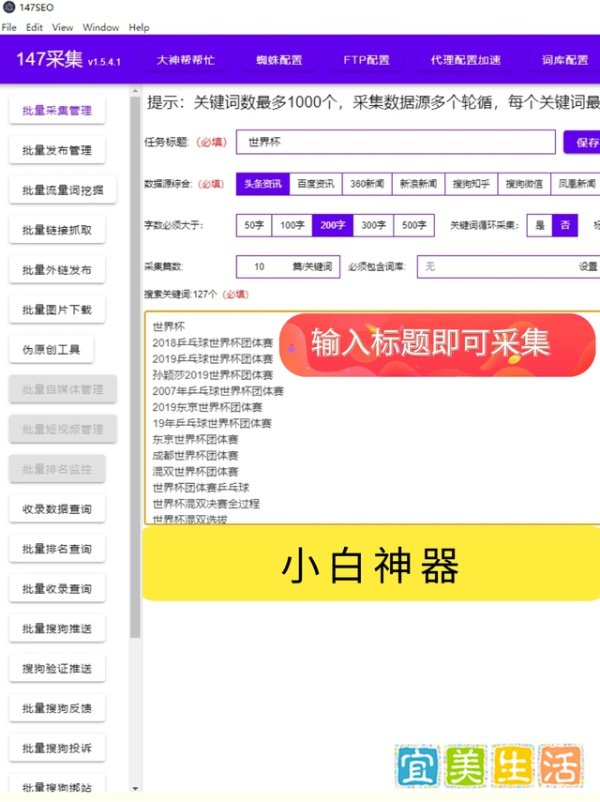Click keyword line 混双世界杯团体赛
Viewport: 600px width, 802px height.
click(195, 472)
